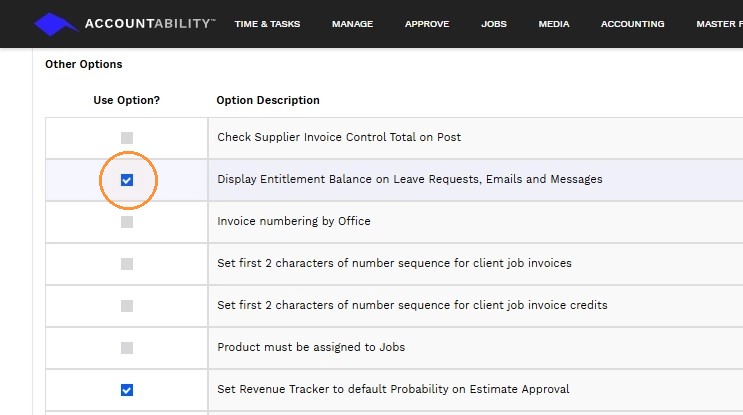Open the APPROVE menu

click(427, 24)
